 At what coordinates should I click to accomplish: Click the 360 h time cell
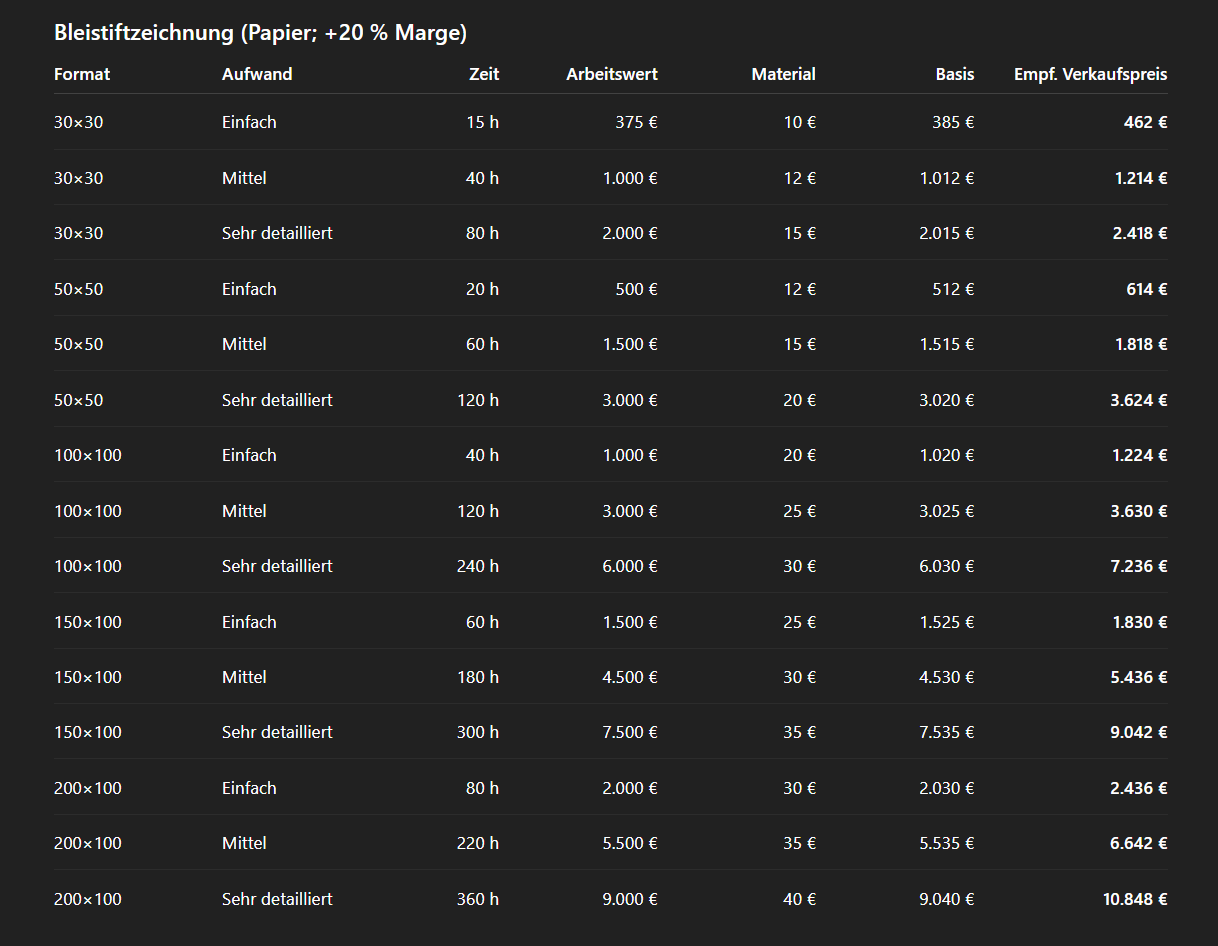[x=478, y=899]
